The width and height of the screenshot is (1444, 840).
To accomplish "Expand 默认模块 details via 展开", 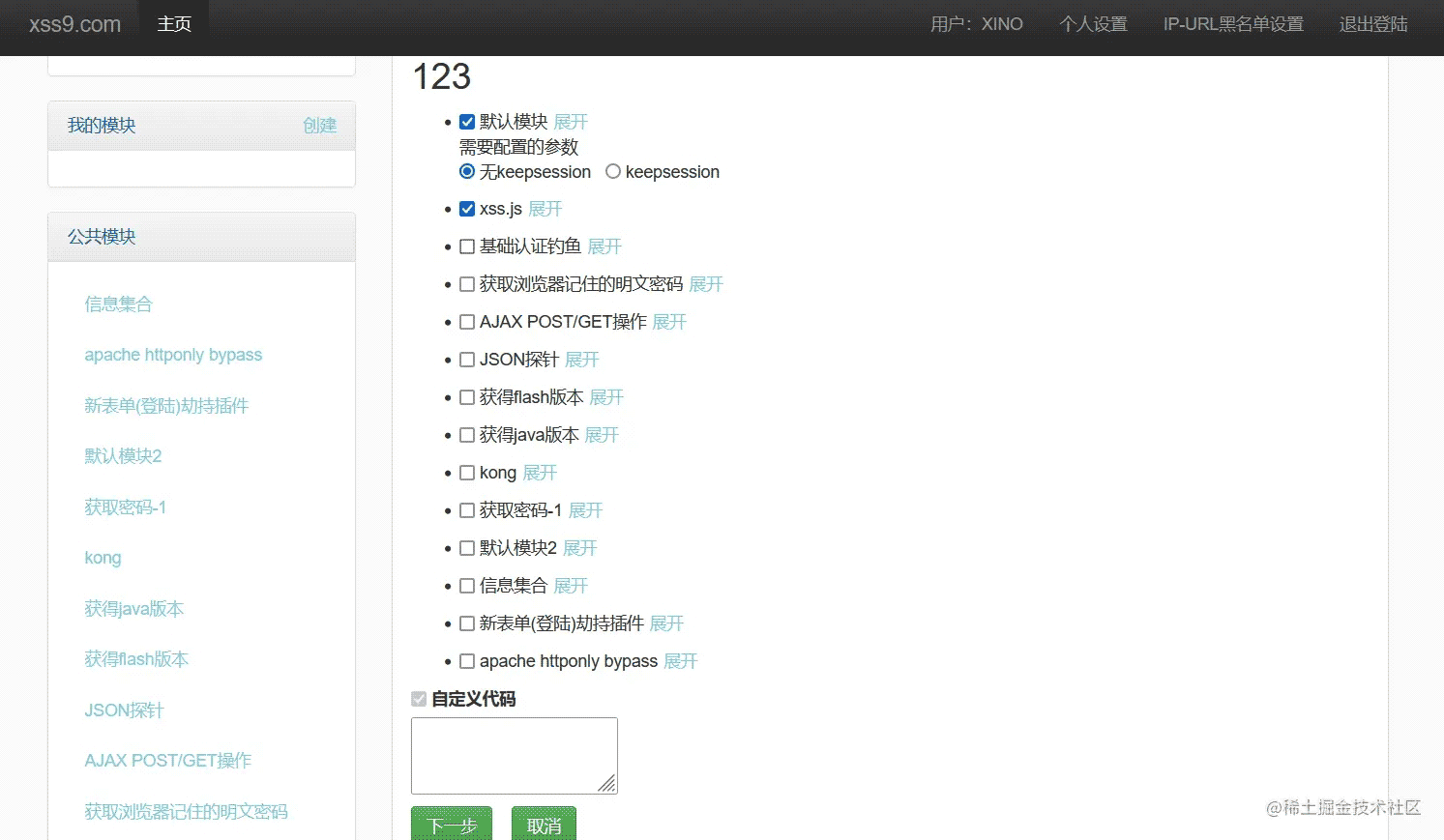I will click(571, 122).
